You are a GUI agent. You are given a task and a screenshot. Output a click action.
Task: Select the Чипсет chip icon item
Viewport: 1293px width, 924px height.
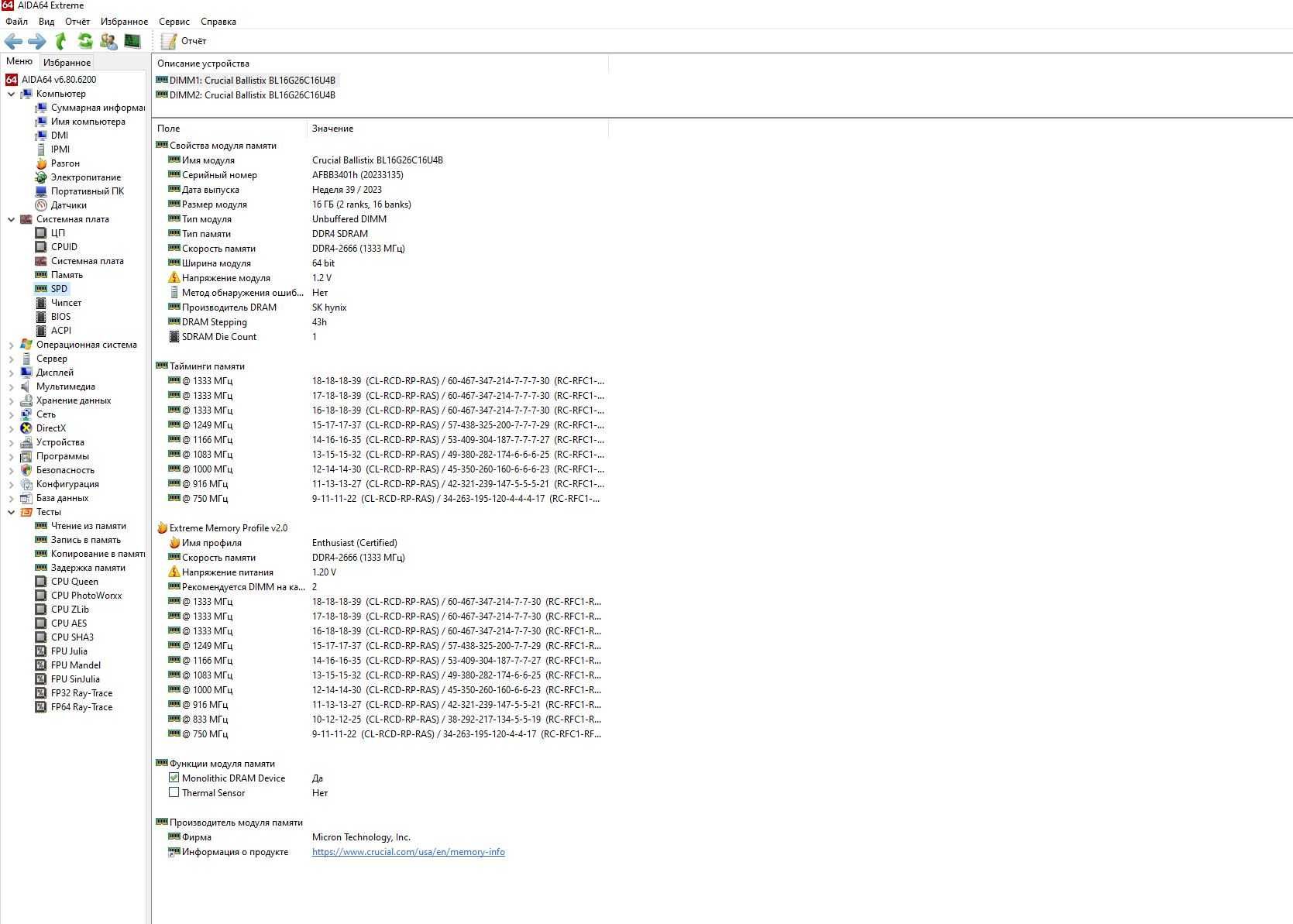tap(41, 303)
